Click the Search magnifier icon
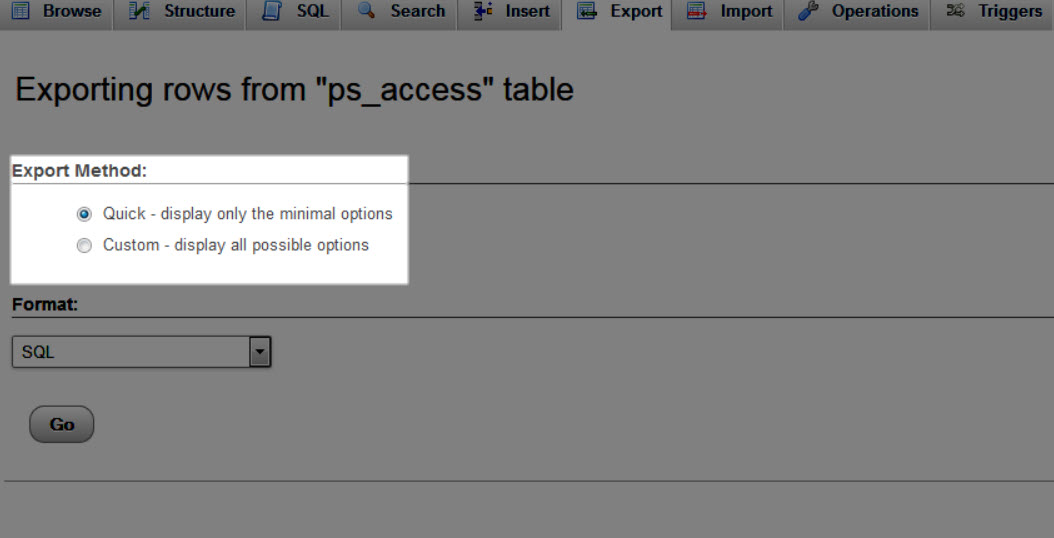Screen dimensions: 1054x538 [366, 12]
